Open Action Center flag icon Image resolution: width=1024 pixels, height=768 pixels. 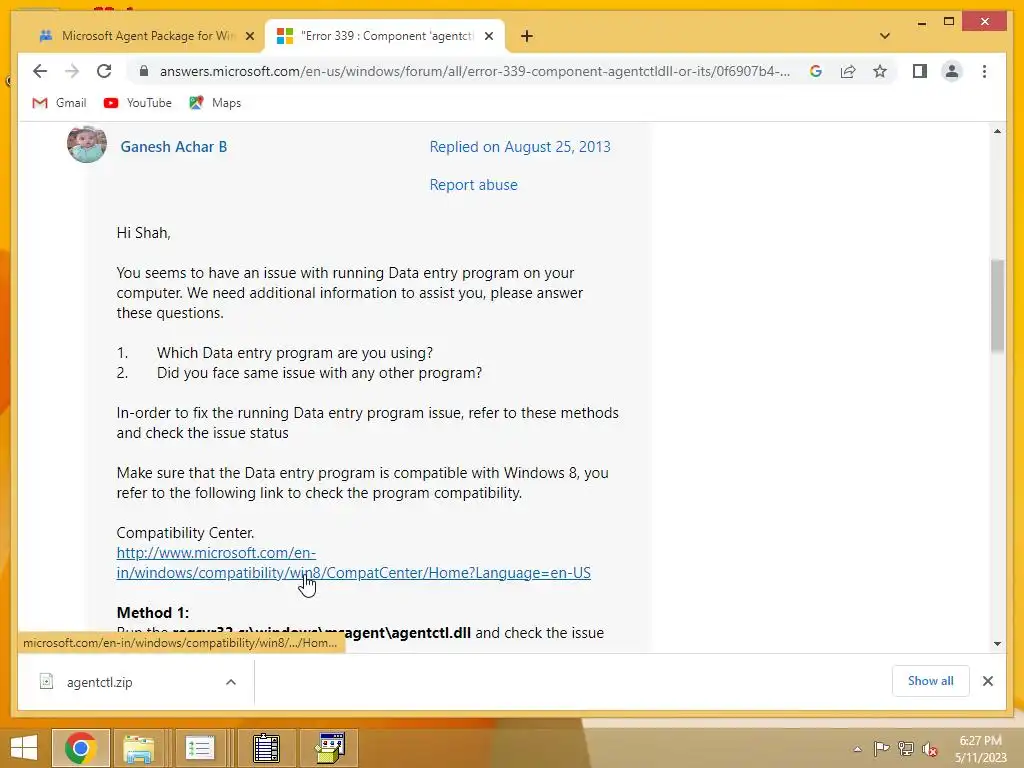pyautogui.click(x=881, y=748)
